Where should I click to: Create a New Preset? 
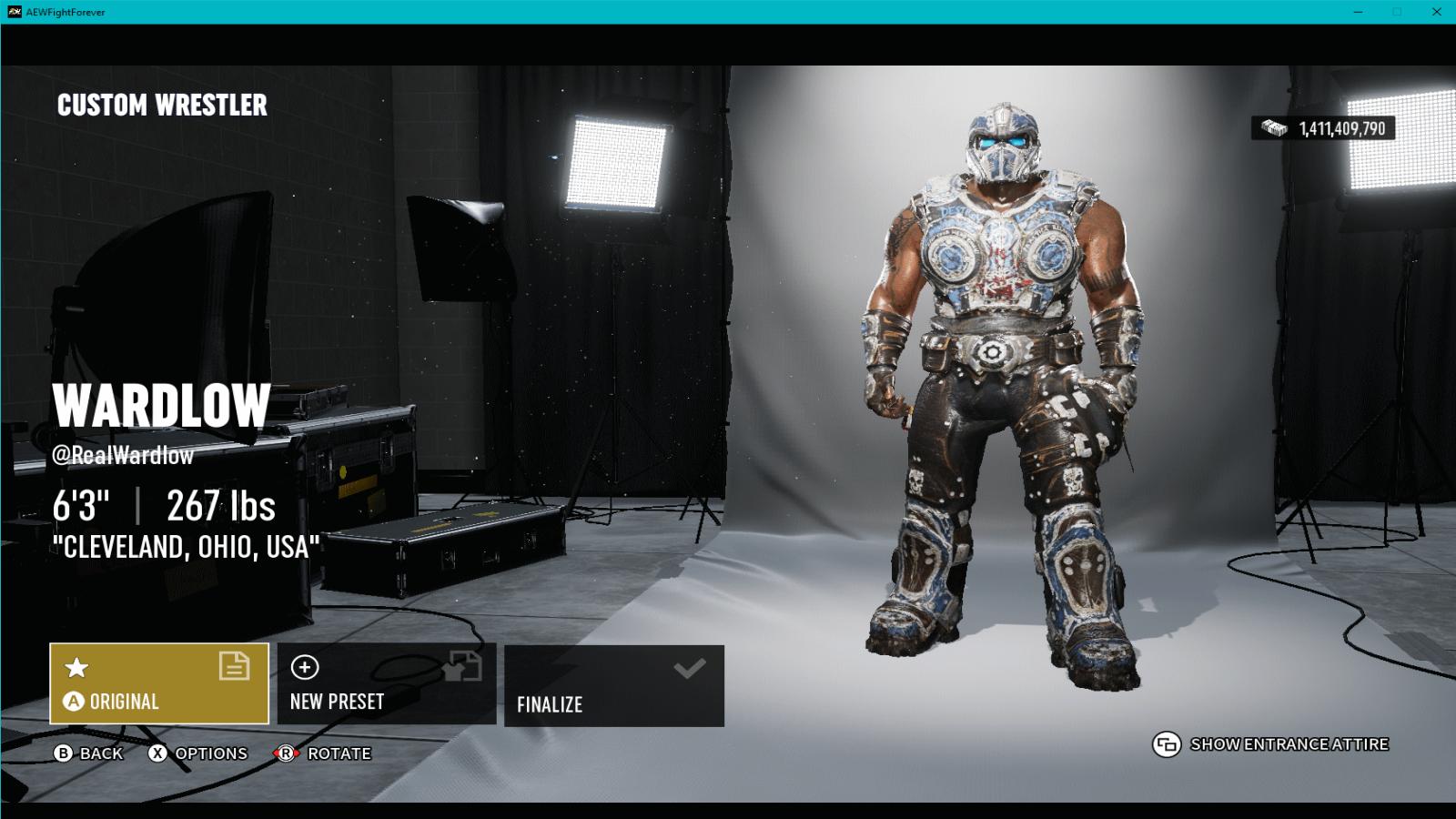click(387, 683)
